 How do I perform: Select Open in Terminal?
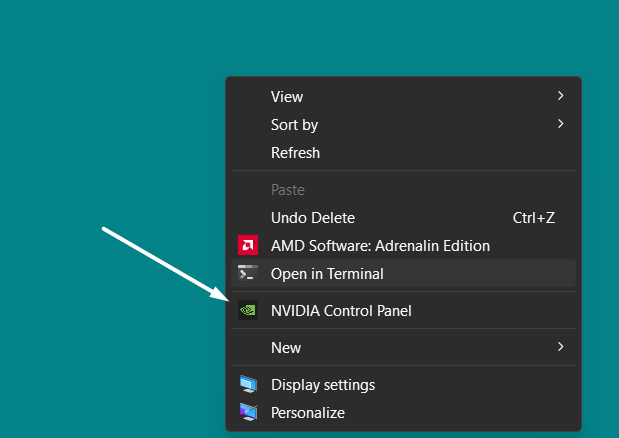(327, 274)
